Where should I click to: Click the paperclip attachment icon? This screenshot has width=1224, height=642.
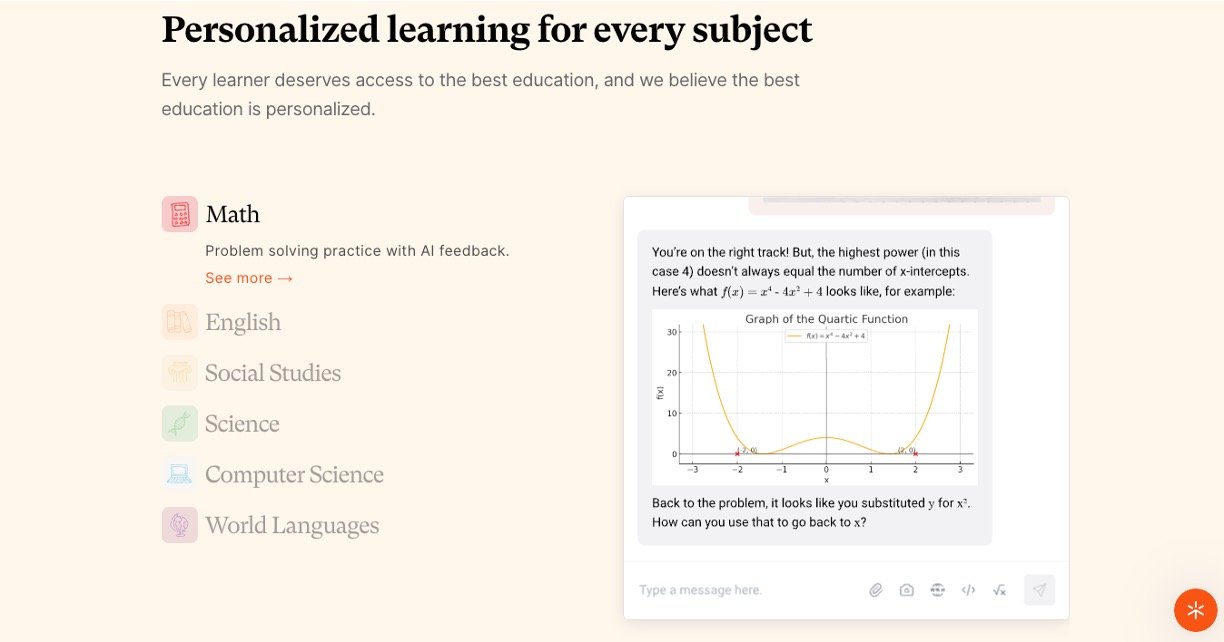[875, 590]
